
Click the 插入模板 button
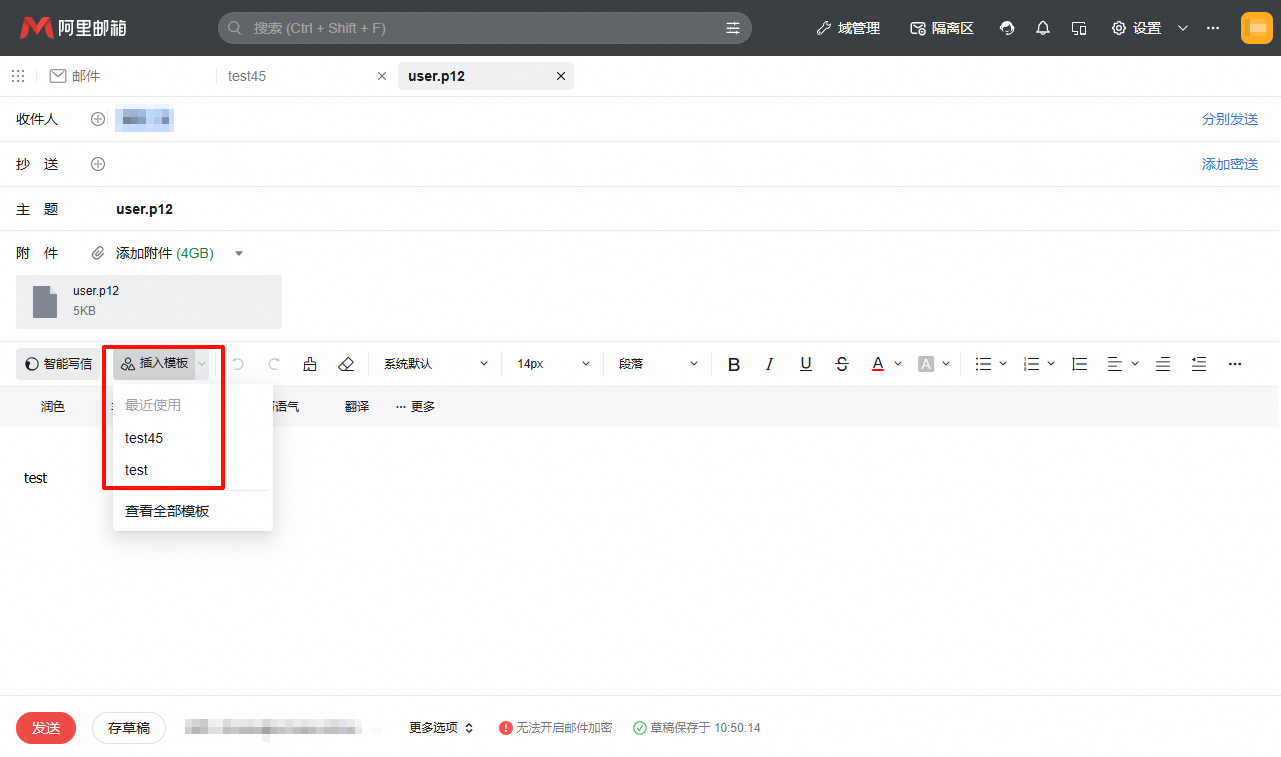154,364
